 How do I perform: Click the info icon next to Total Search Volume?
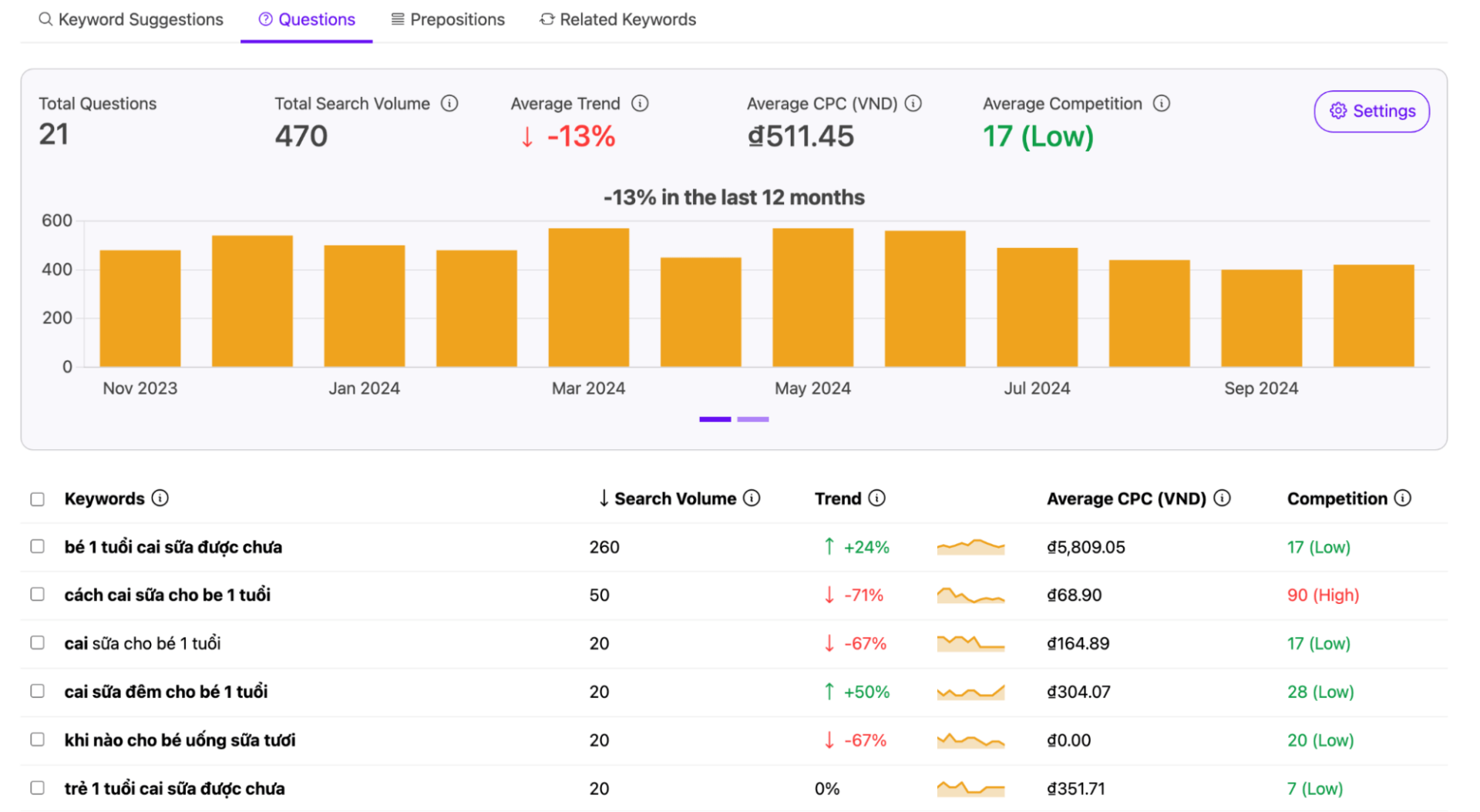coord(449,103)
